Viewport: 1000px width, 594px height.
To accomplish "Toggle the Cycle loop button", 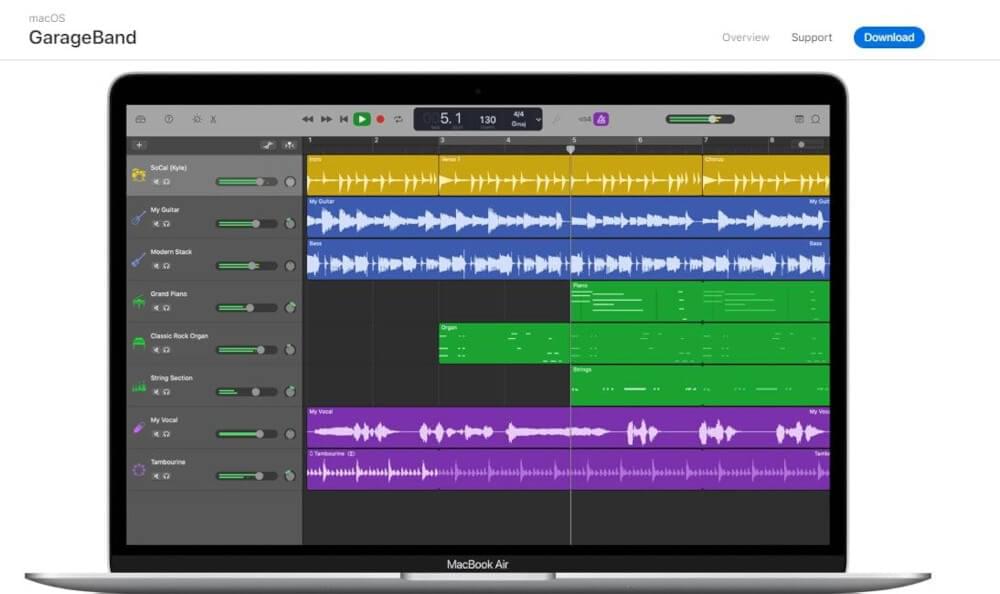I will pyautogui.click(x=399, y=119).
